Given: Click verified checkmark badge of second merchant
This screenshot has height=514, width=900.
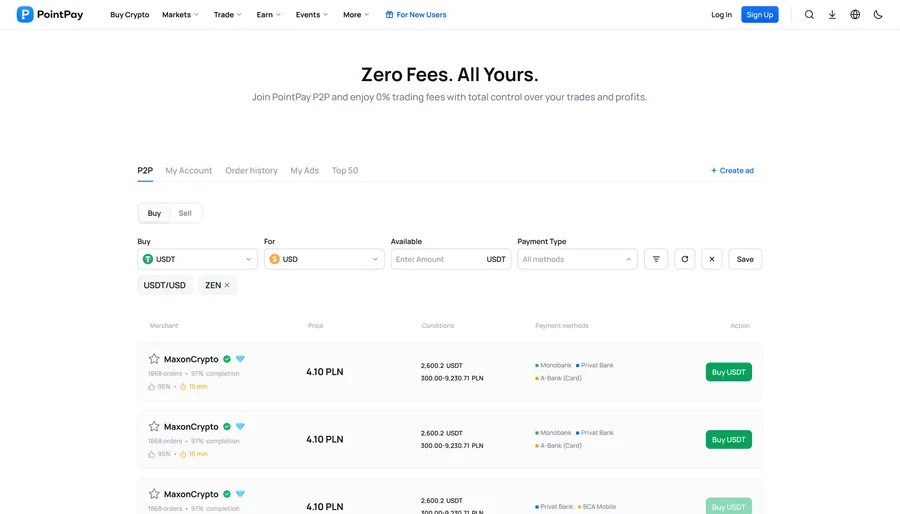Looking at the screenshot, I should [227, 427].
